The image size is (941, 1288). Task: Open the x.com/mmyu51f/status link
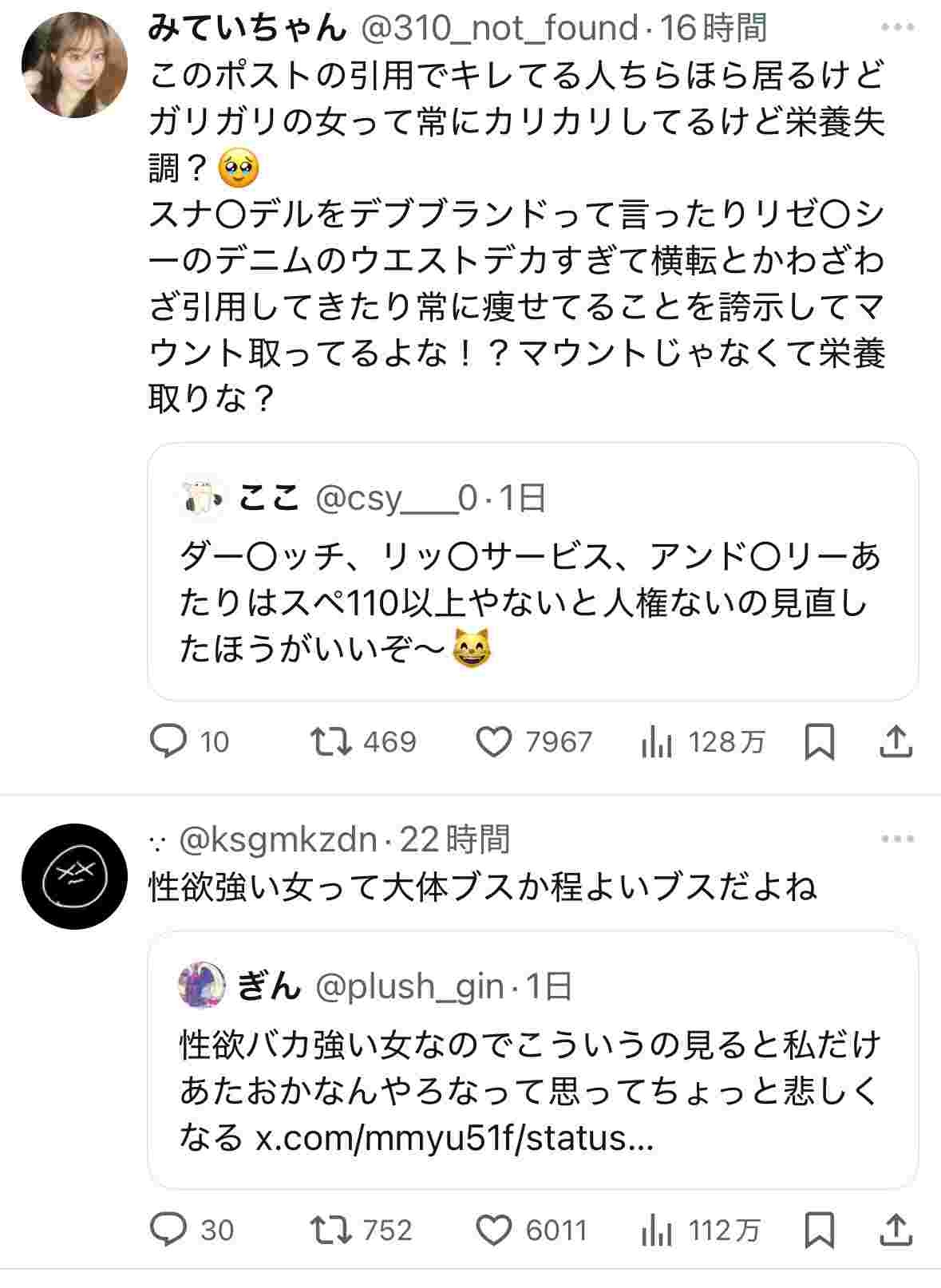pyautogui.click(x=454, y=1137)
